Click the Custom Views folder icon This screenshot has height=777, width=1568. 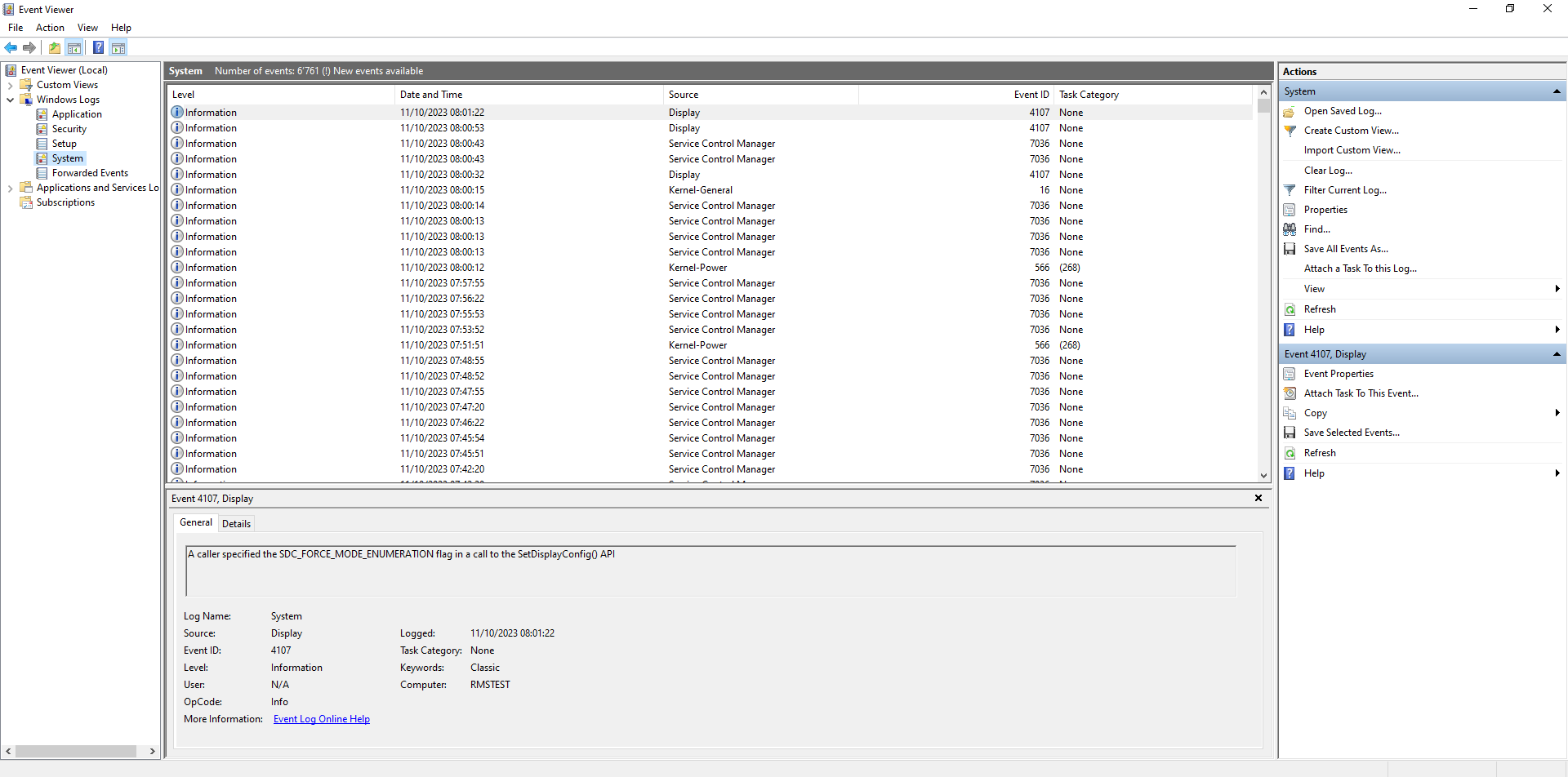(26, 85)
